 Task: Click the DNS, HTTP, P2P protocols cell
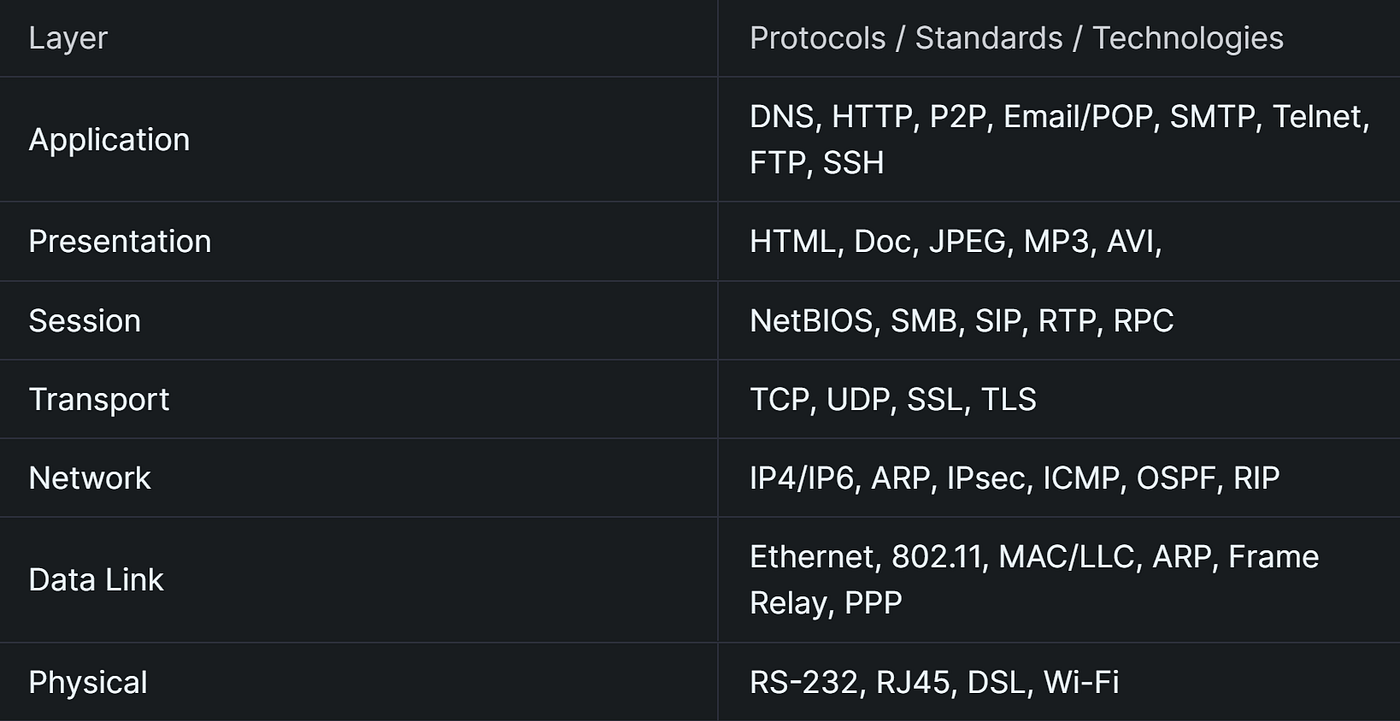pos(1059,139)
